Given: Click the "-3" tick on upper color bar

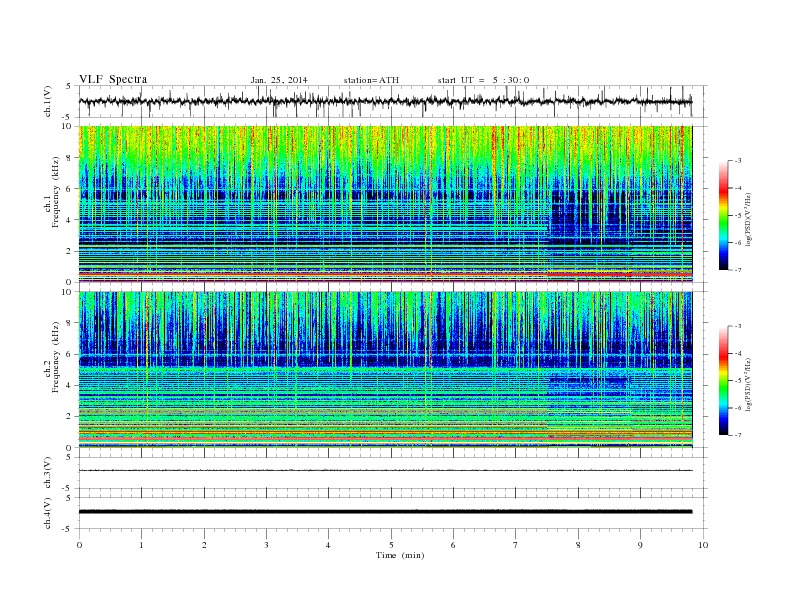Looking at the screenshot, I should click(x=738, y=161).
